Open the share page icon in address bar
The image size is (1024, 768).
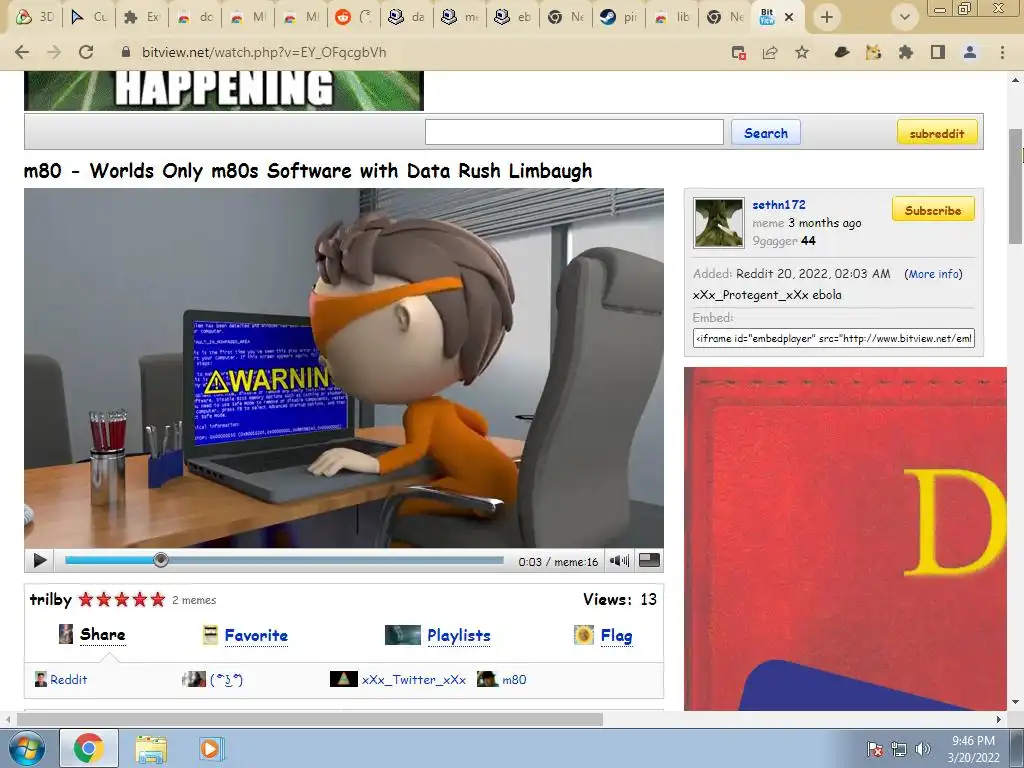(x=770, y=53)
